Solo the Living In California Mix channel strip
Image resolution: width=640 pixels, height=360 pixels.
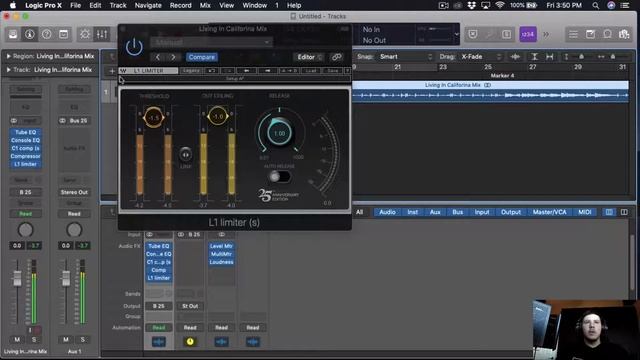coord(34,340)
